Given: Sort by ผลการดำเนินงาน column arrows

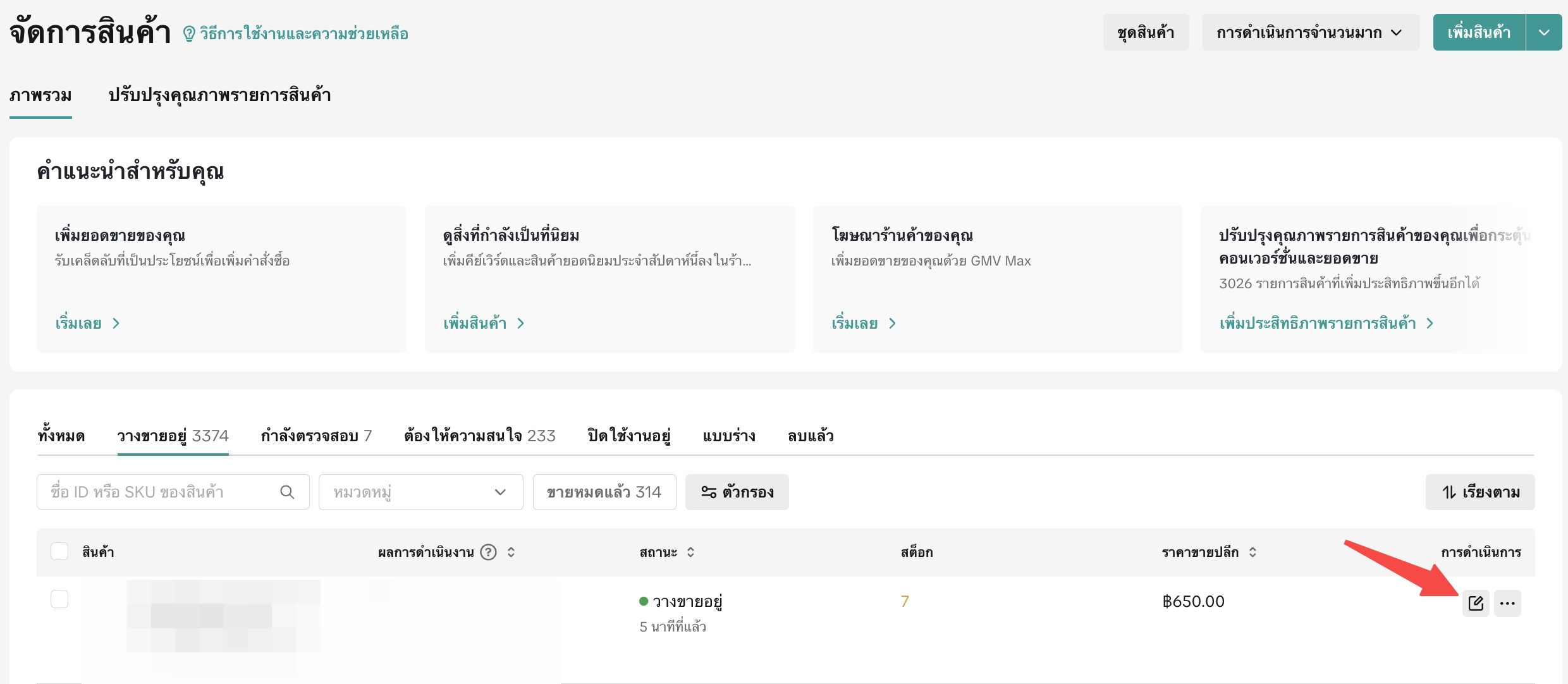Looking at the screenshot, I should click(x=511, y=552).
